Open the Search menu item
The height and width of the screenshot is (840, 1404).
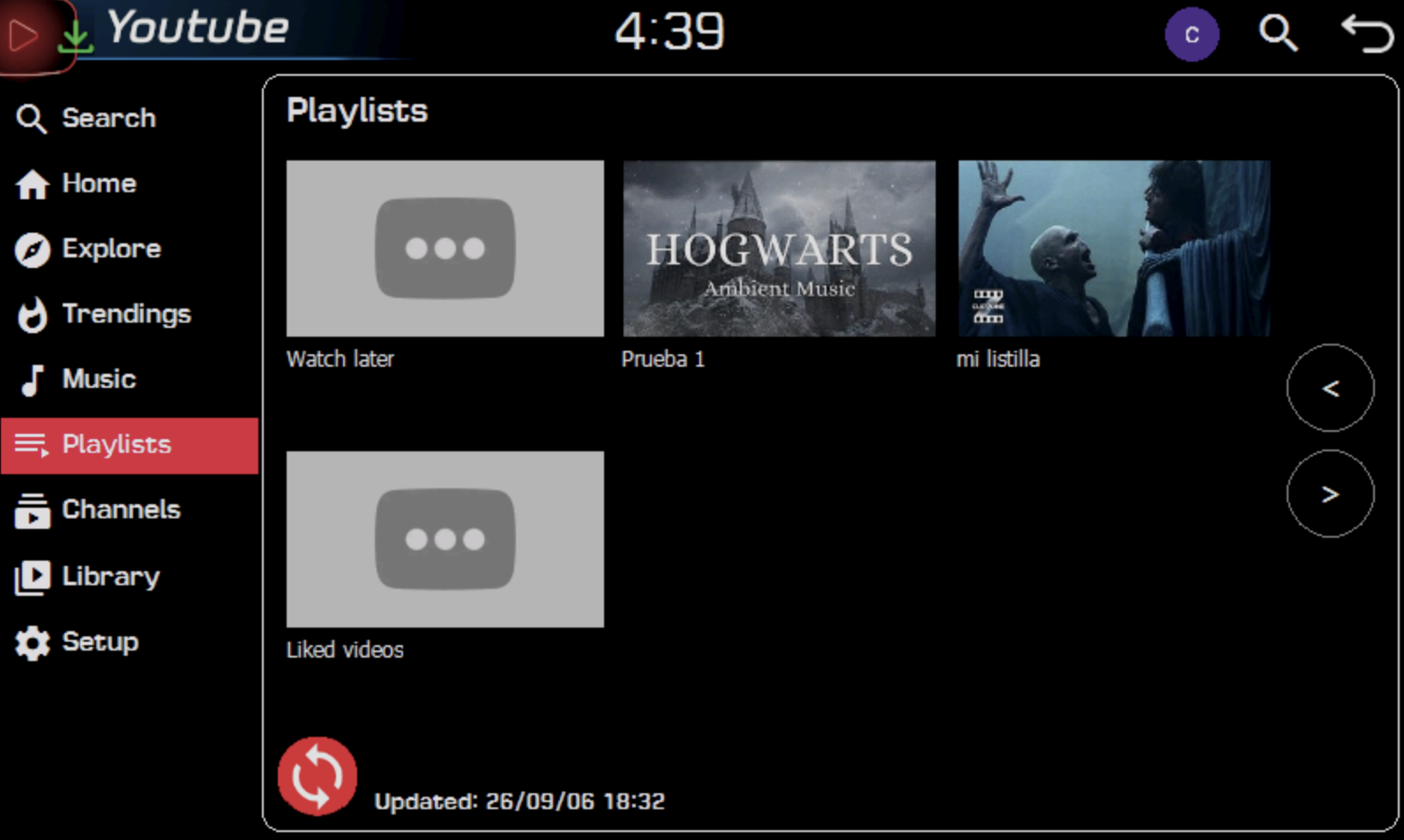point(108,118)
